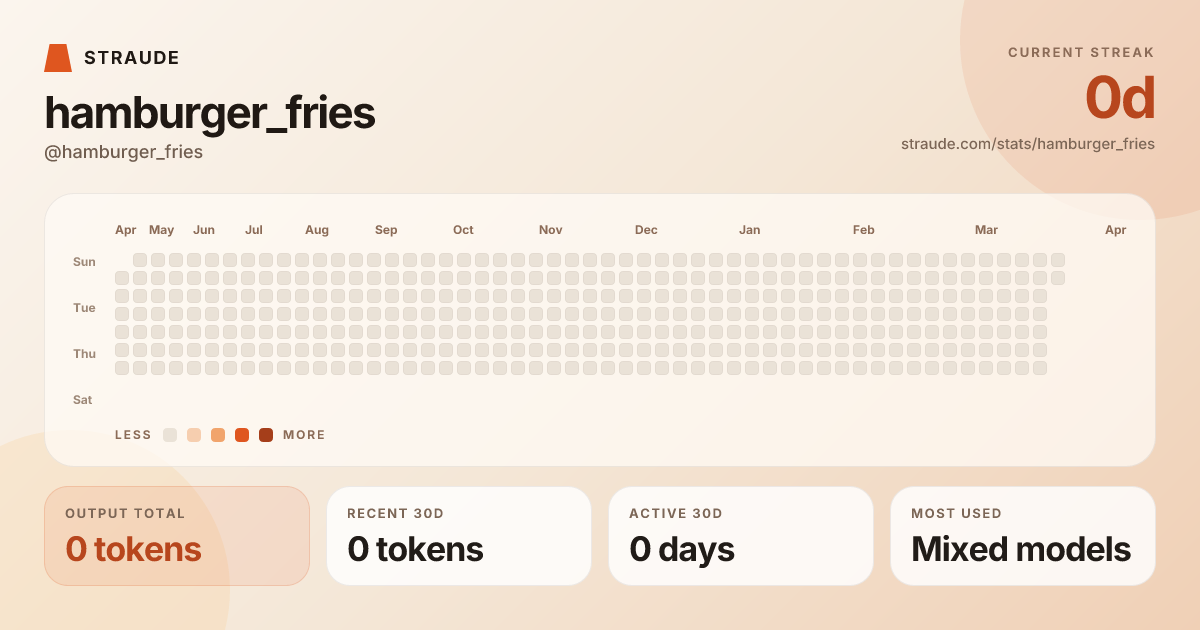
Task: Open the straude.com/stats/hamburger_fries link
Action: pos(1027,144)
